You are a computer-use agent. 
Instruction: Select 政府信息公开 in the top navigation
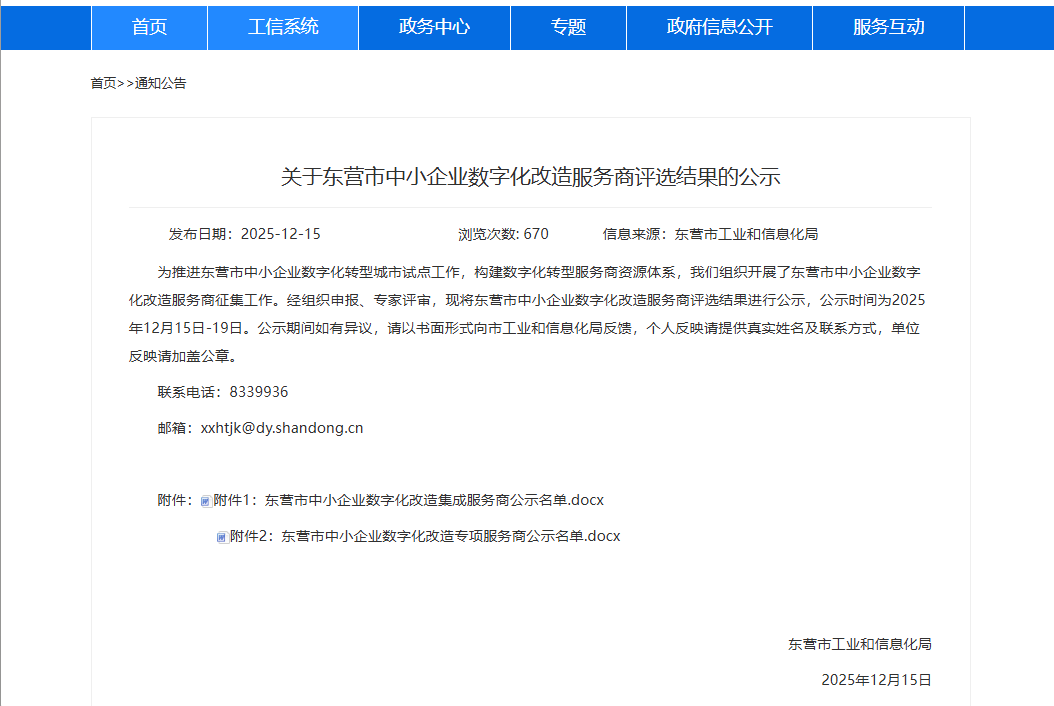(x=719, y=27)
